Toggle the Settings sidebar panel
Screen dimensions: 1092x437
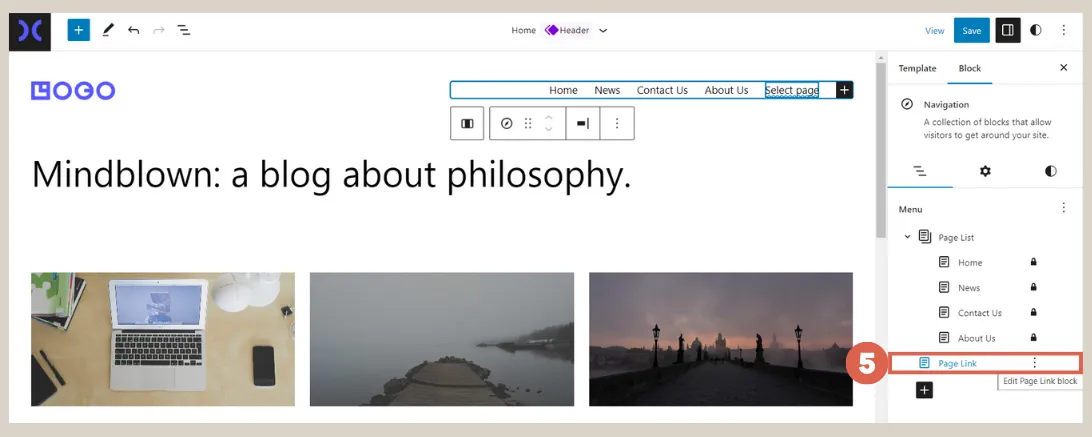(1008, 31)
